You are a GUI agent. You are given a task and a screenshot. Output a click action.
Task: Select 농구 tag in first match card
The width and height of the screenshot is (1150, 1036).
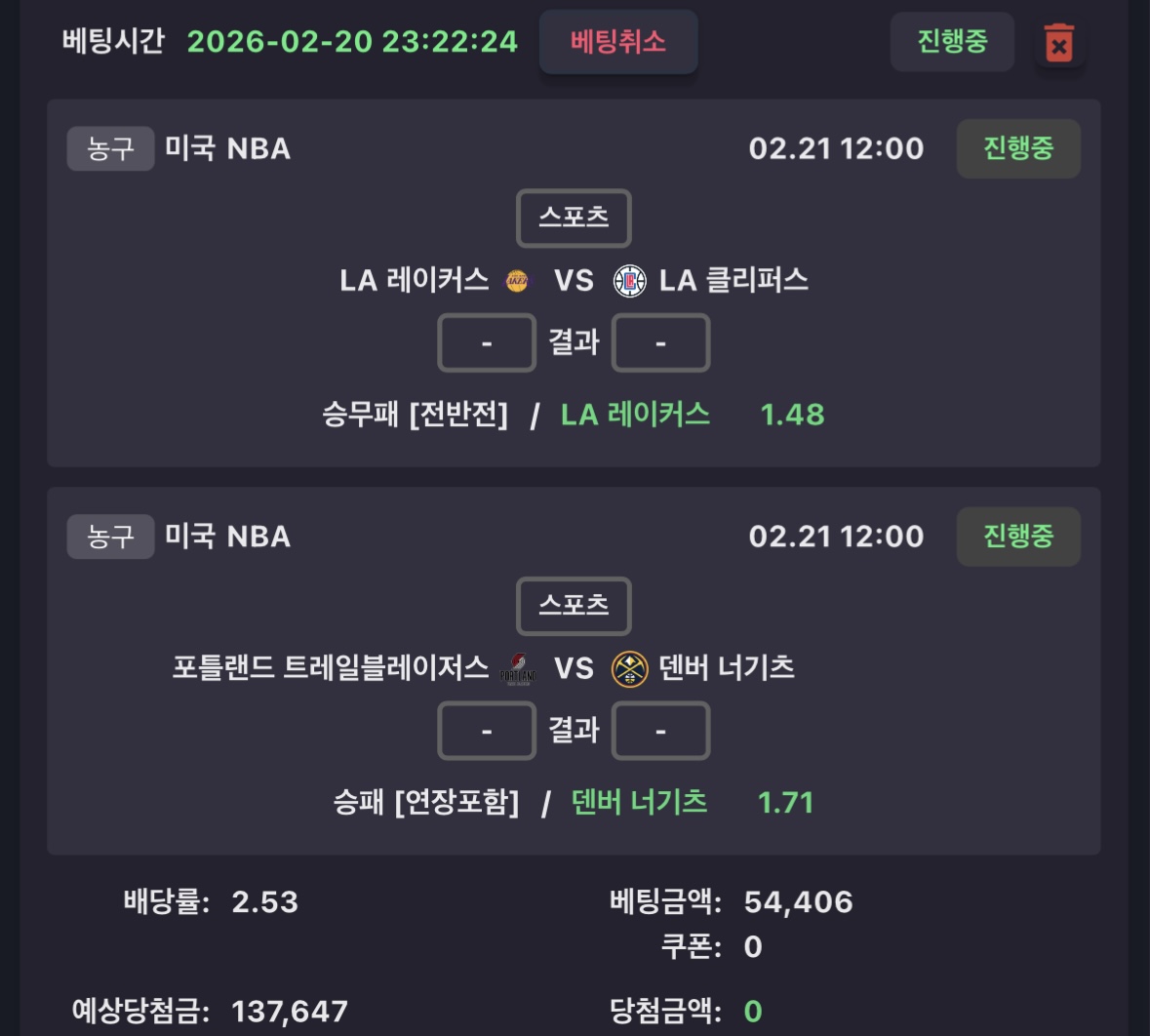110,148
